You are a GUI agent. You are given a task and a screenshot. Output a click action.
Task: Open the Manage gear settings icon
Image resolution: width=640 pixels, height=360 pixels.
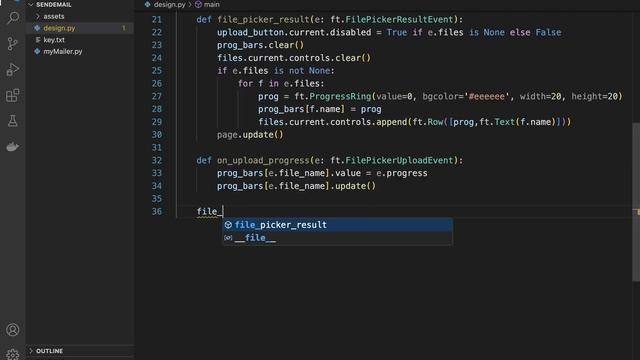tap(13, 354)
